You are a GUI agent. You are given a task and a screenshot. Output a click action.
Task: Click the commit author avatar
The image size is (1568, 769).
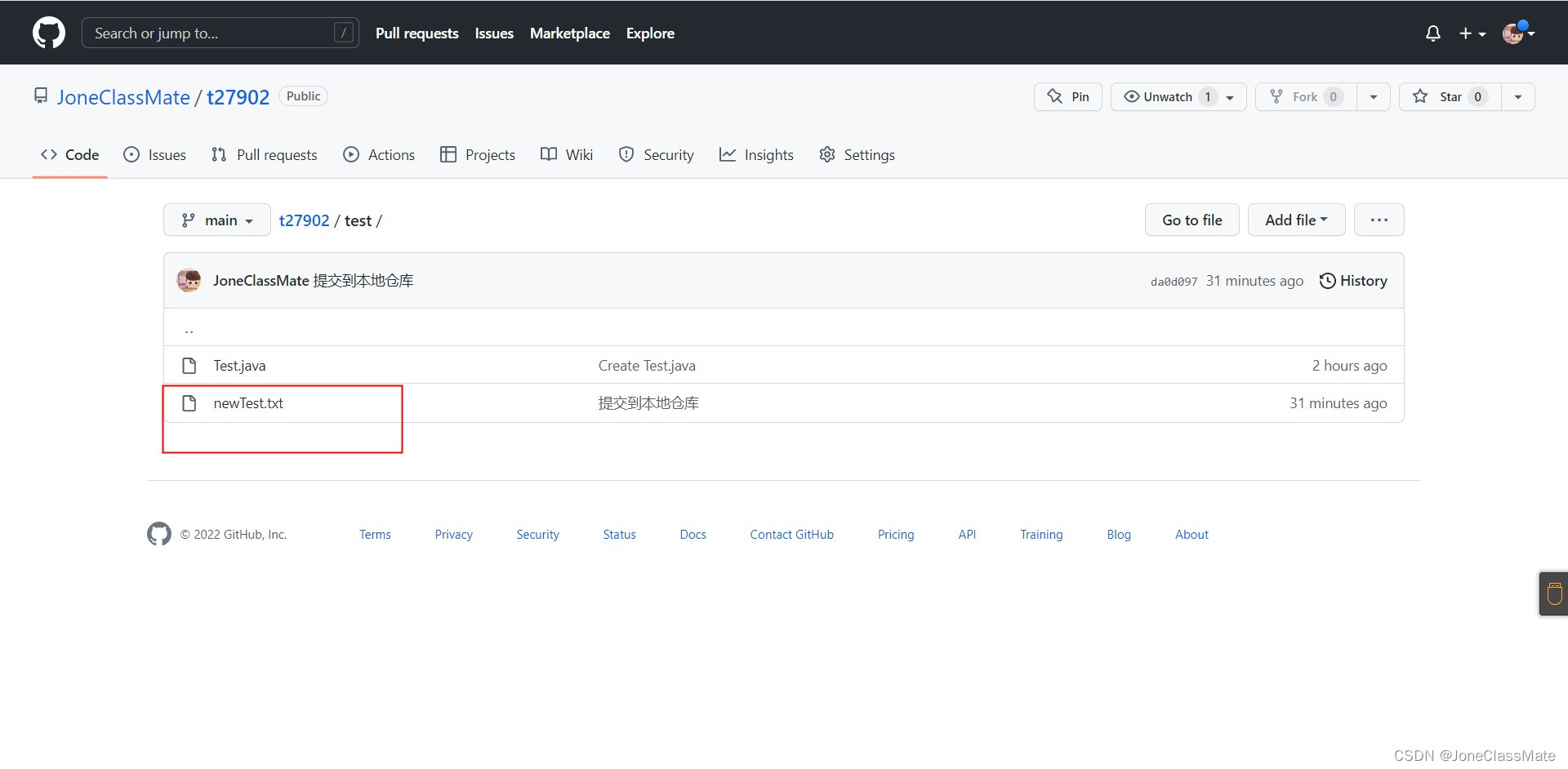189,280
